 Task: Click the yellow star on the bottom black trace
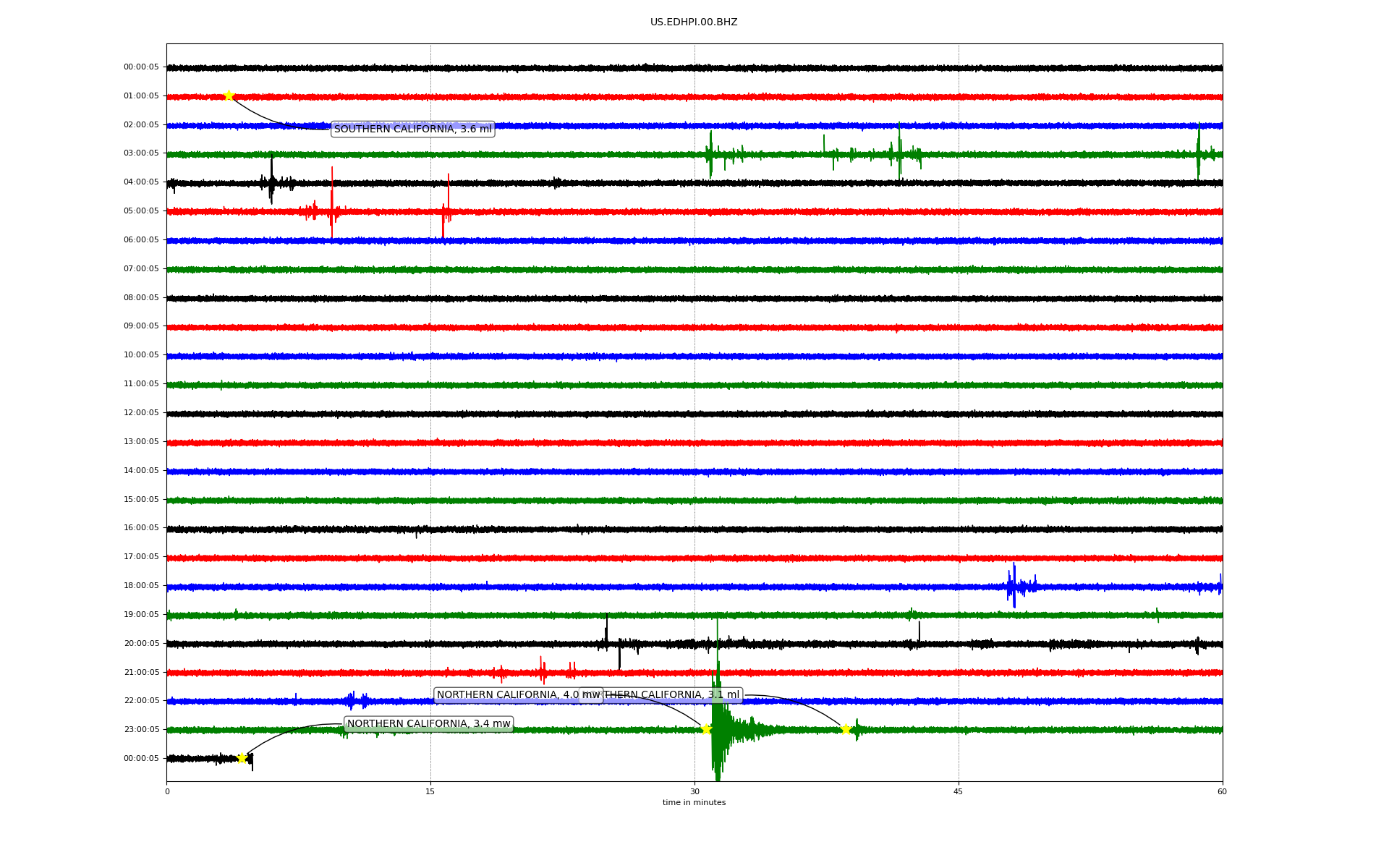click(242, 758)
